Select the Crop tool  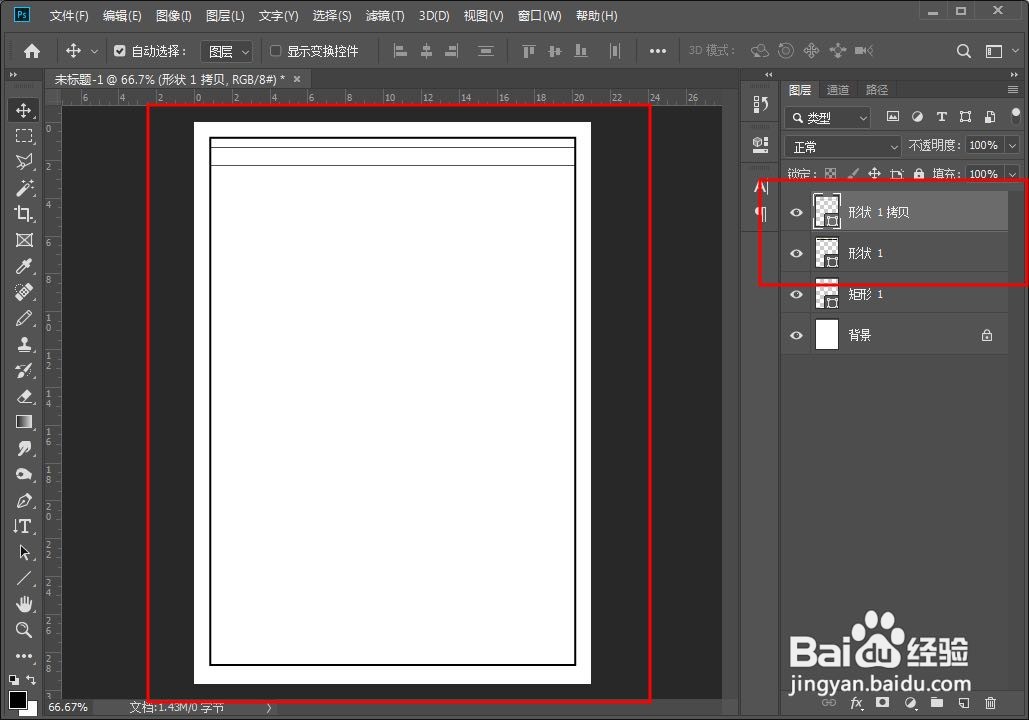coord(23,213)
